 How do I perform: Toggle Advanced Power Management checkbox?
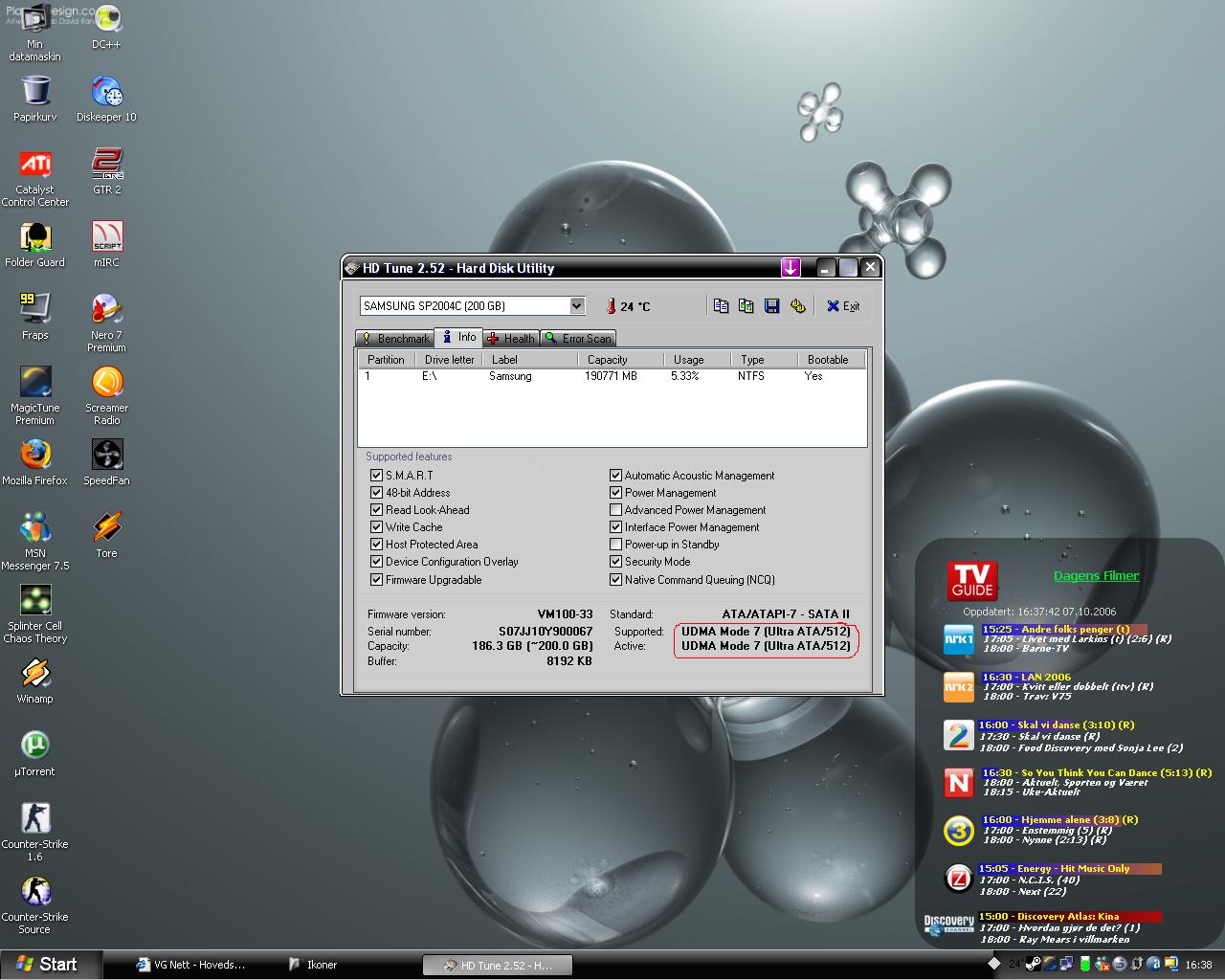tap(615, 509)
